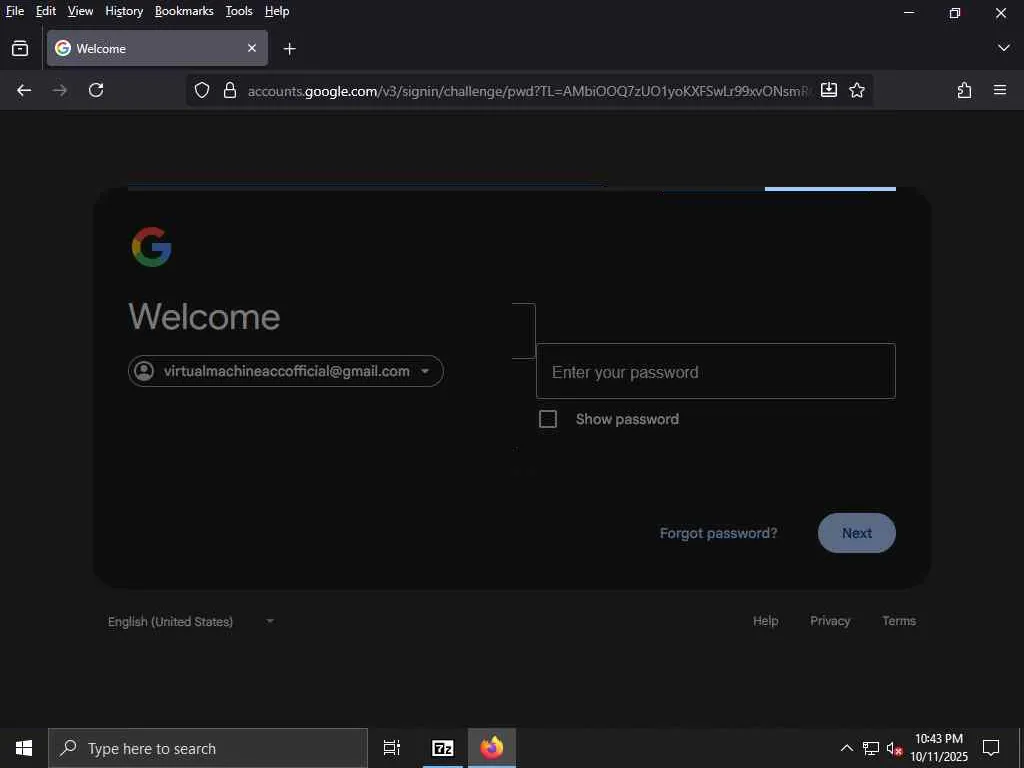The image size is (1024, 768).
Task: Open the Privacy link
Action: pos(830,620)
